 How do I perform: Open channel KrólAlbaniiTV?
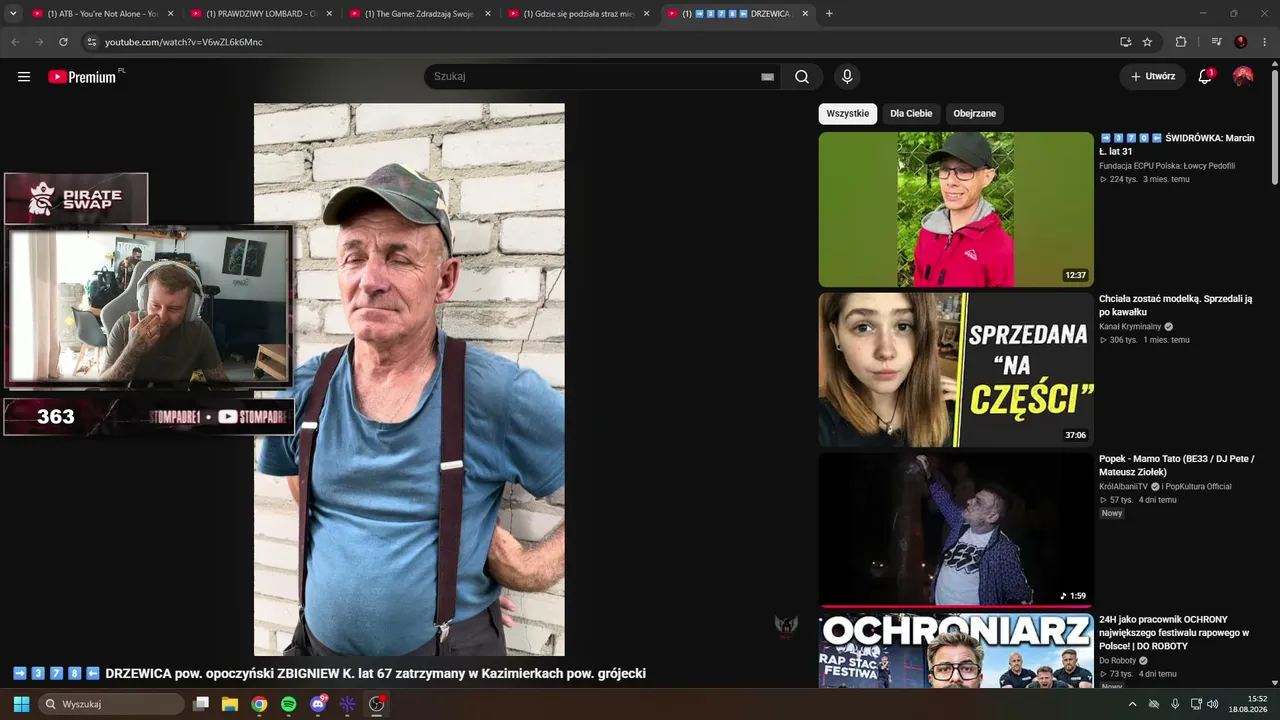pos(1124,486)
